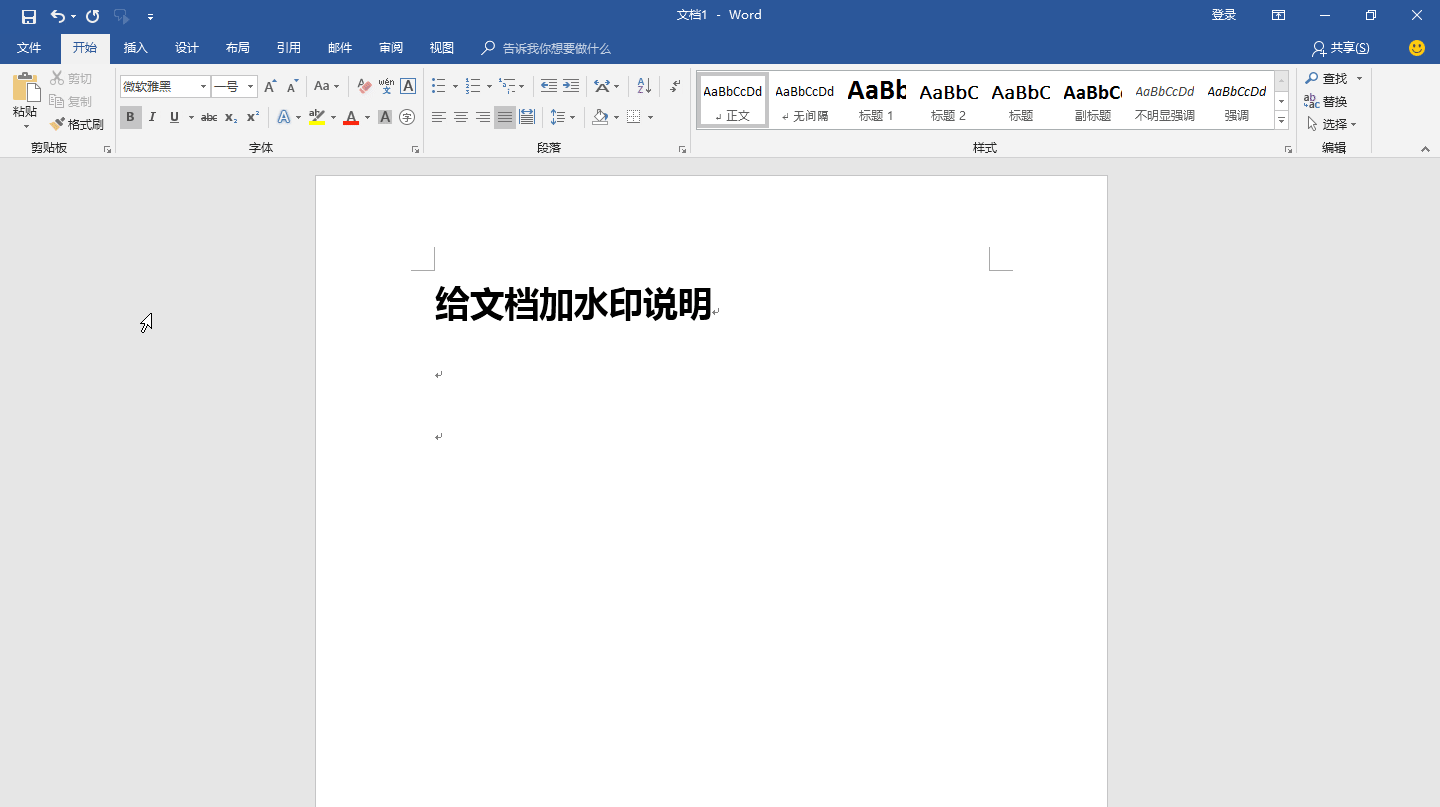Click the Format Painter (格式刷) icon
This screenshot has width=1440, height=807.
pyautogui.click(x=77, y=124)
